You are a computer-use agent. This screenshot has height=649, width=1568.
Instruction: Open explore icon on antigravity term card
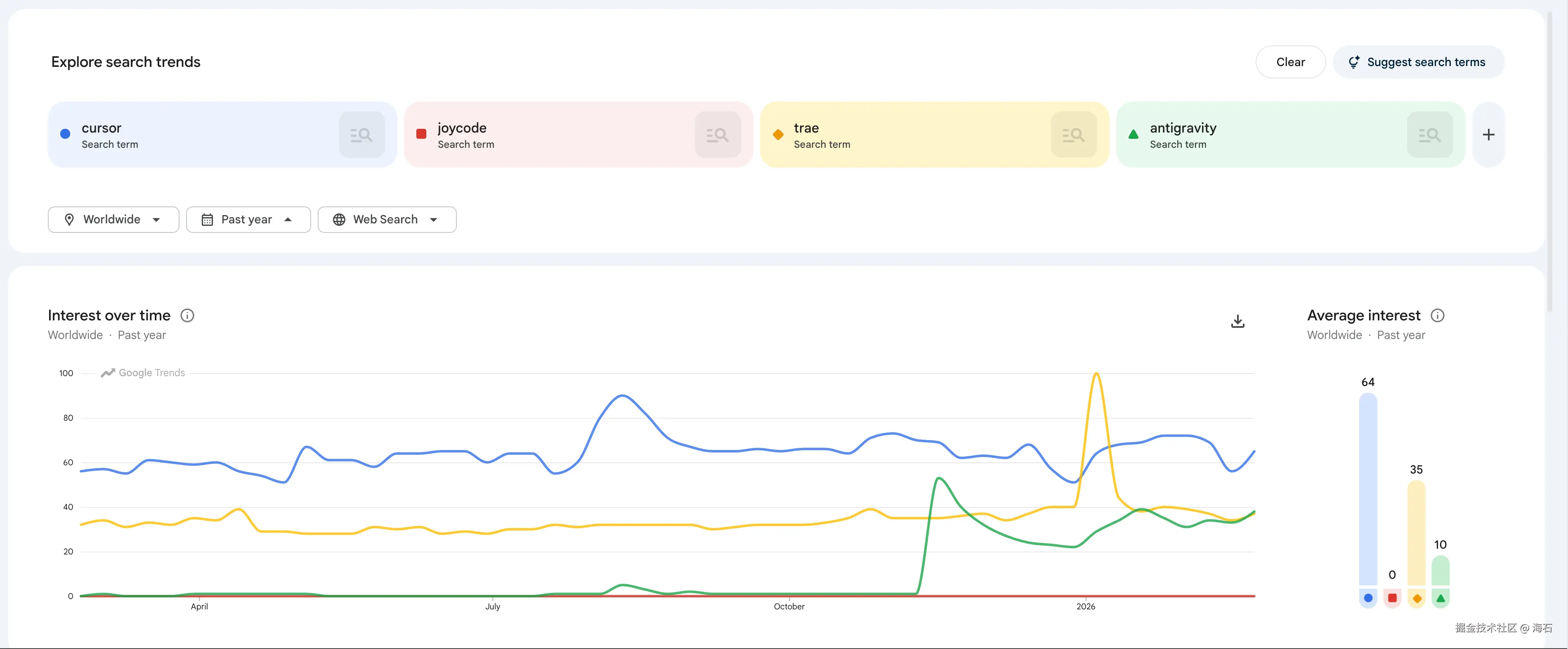click(x=1430, y=135)
